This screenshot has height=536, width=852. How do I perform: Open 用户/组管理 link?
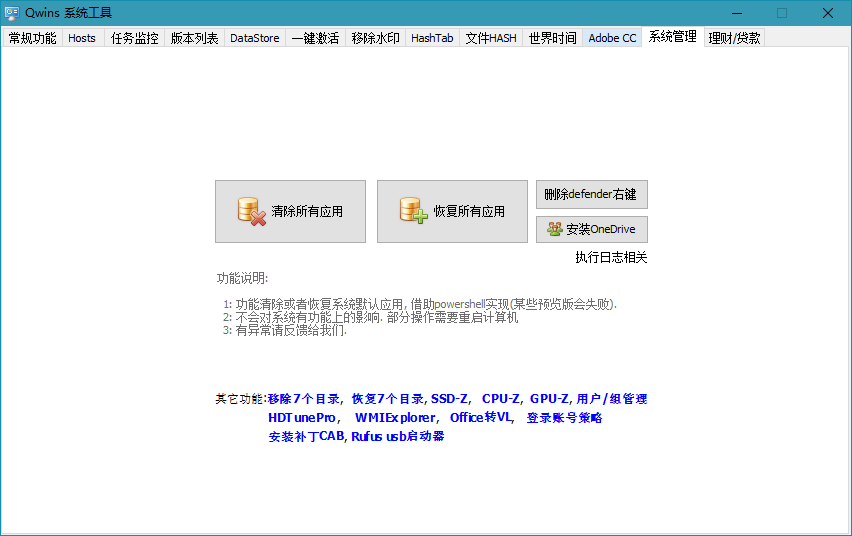click(612, 399)
